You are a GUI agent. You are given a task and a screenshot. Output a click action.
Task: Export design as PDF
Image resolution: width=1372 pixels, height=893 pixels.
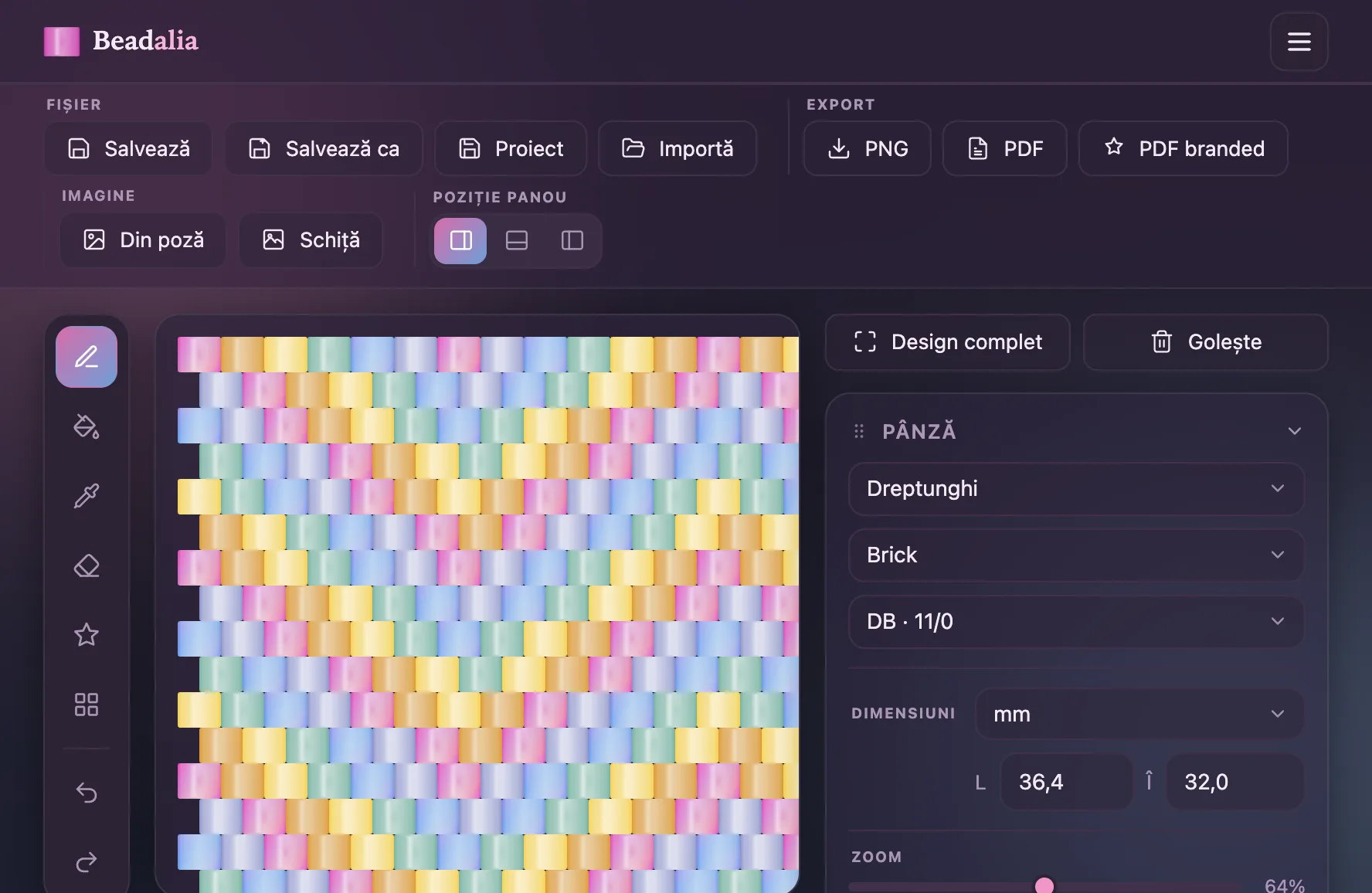[x=1005, y=148]
